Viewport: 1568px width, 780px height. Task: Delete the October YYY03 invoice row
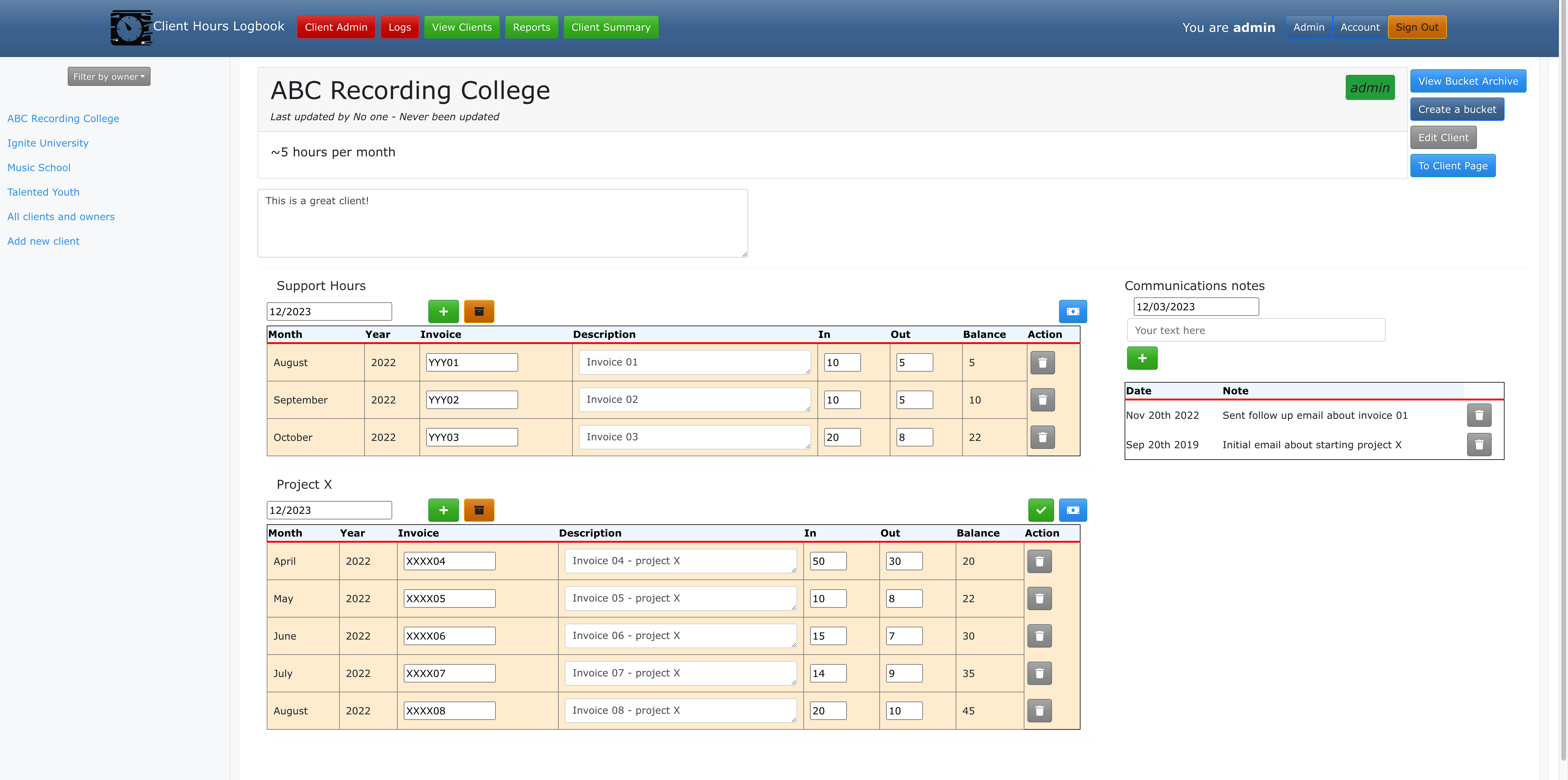tap(1042, 437)
